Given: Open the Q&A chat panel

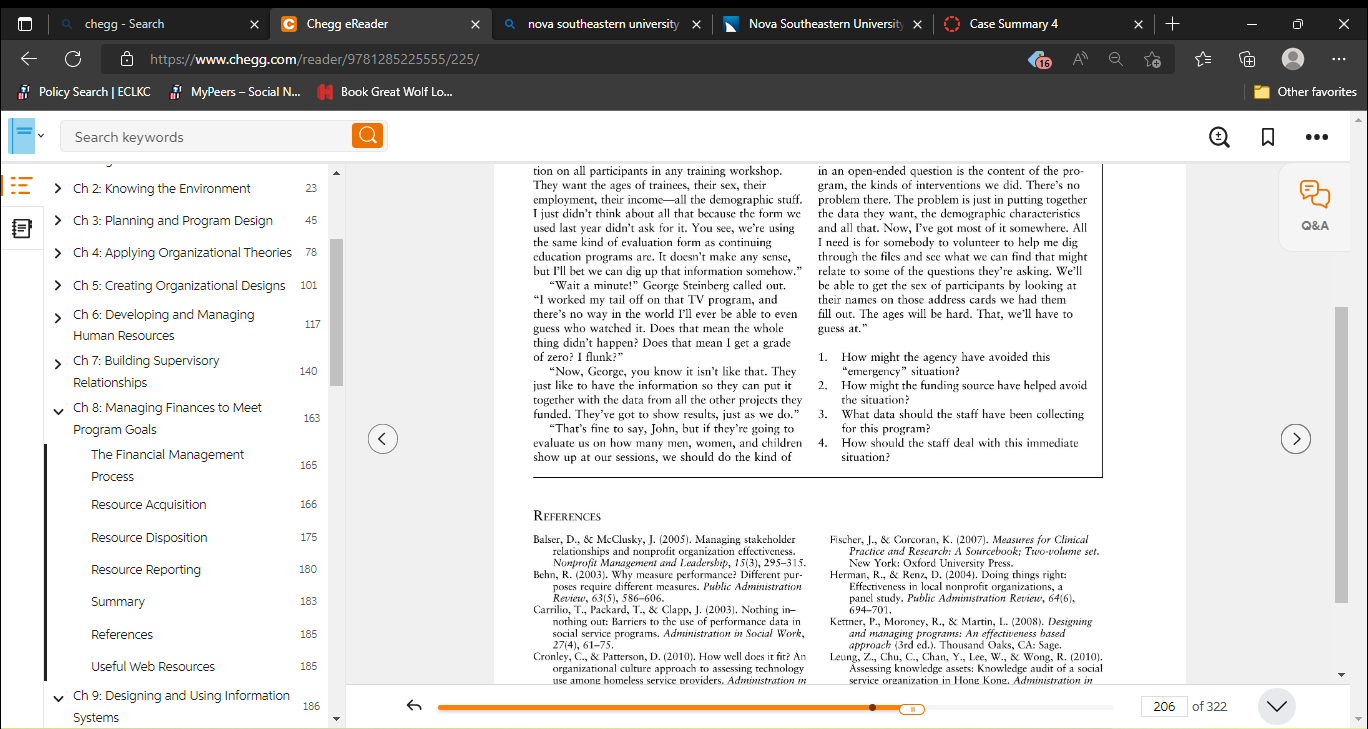Looking at the screenshot, I should tap(1315, 205).
